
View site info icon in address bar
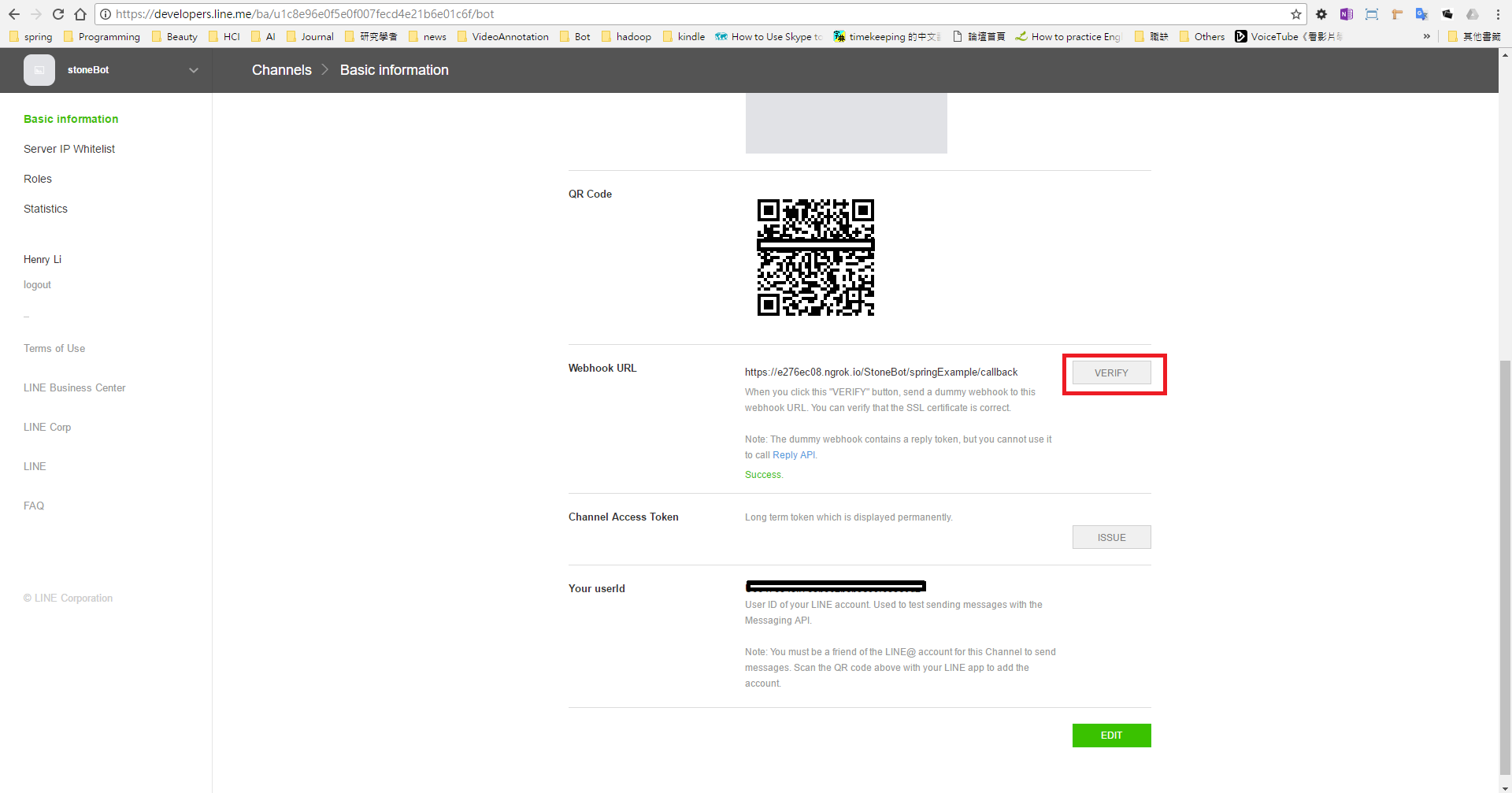[106, 14]
